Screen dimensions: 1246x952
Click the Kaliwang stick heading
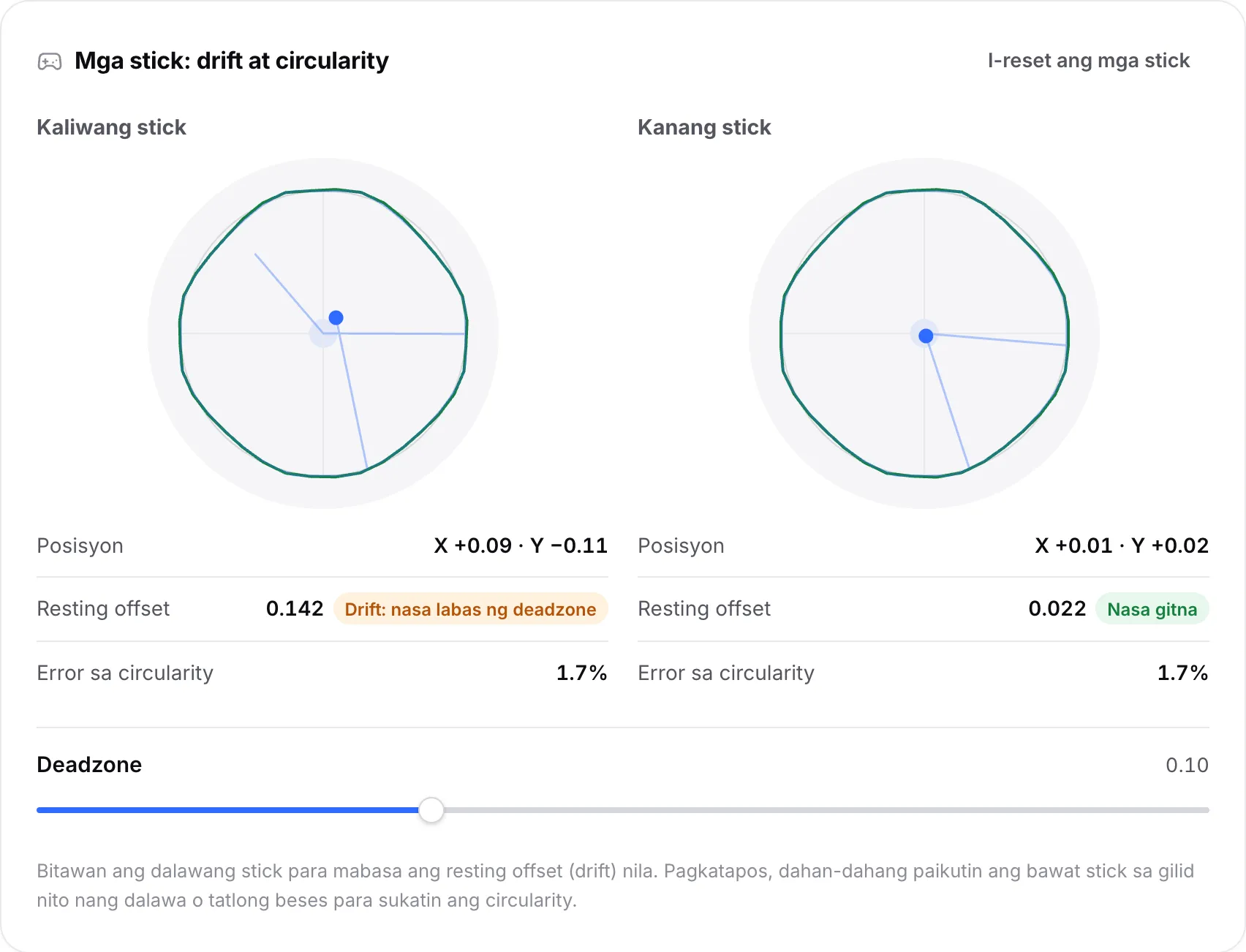point(111,127)
